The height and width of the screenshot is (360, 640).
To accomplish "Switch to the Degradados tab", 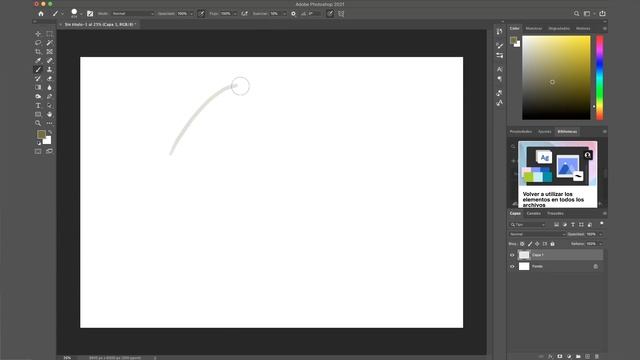I will [559, 29].
